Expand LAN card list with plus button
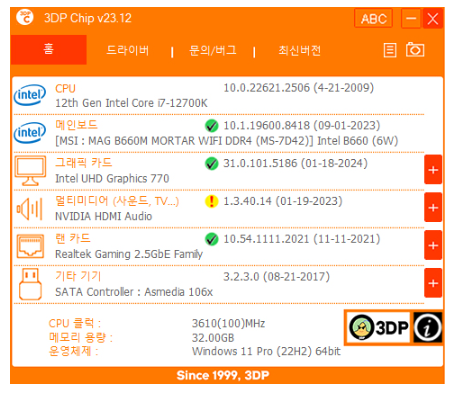The image size is (463, 395). pyautogui.click(x=433, y=245)
